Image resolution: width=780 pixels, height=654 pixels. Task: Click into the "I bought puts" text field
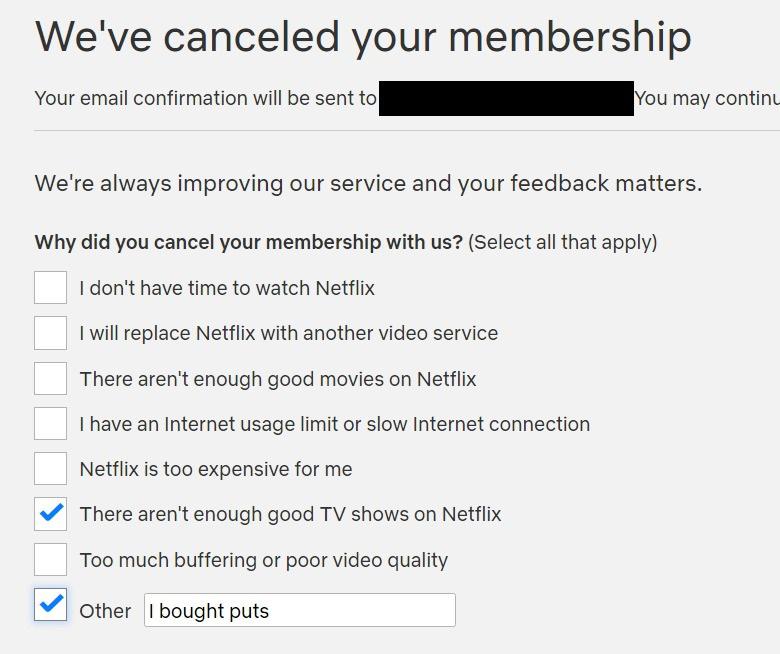point(300,610)
